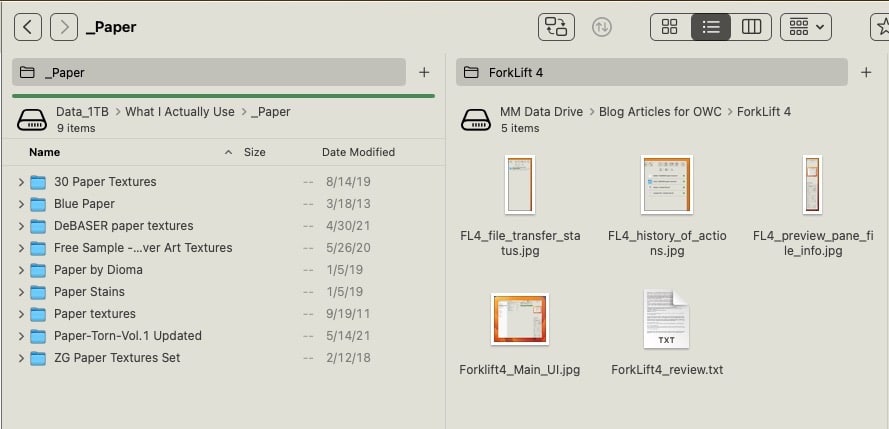Add new tab in left pane
889x429 pixels.
[x=424, y=72]
